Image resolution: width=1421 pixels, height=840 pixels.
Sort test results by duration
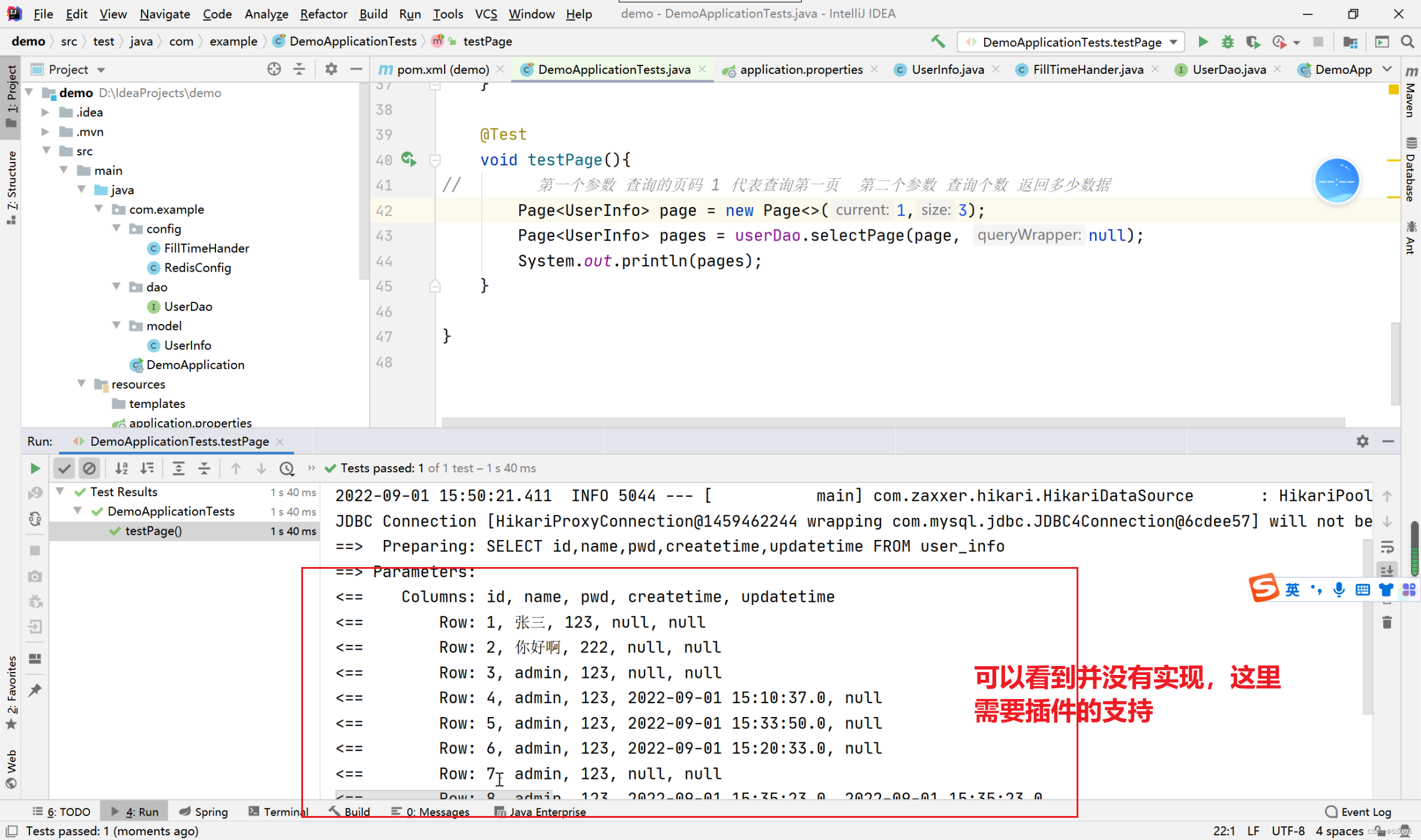[147, 468]
